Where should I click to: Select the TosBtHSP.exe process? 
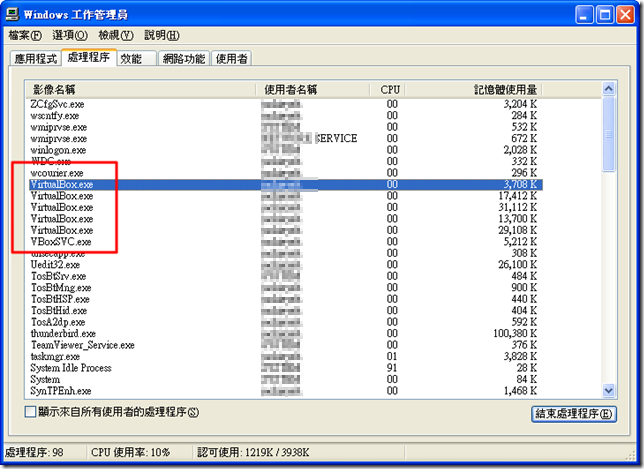(x=284, y=299)
